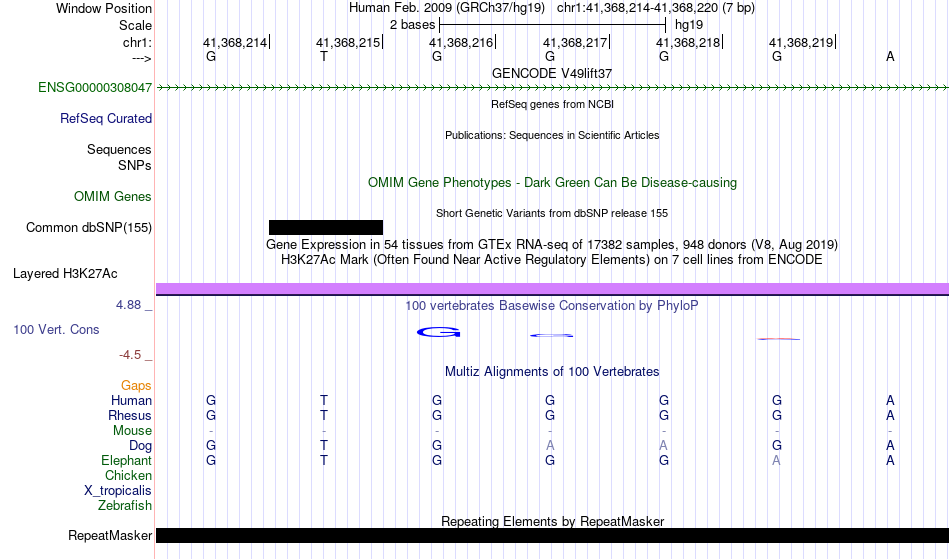Screen dimensions: 950x559
Task: Click the Elephant species row label
Action: coord(126,460)
